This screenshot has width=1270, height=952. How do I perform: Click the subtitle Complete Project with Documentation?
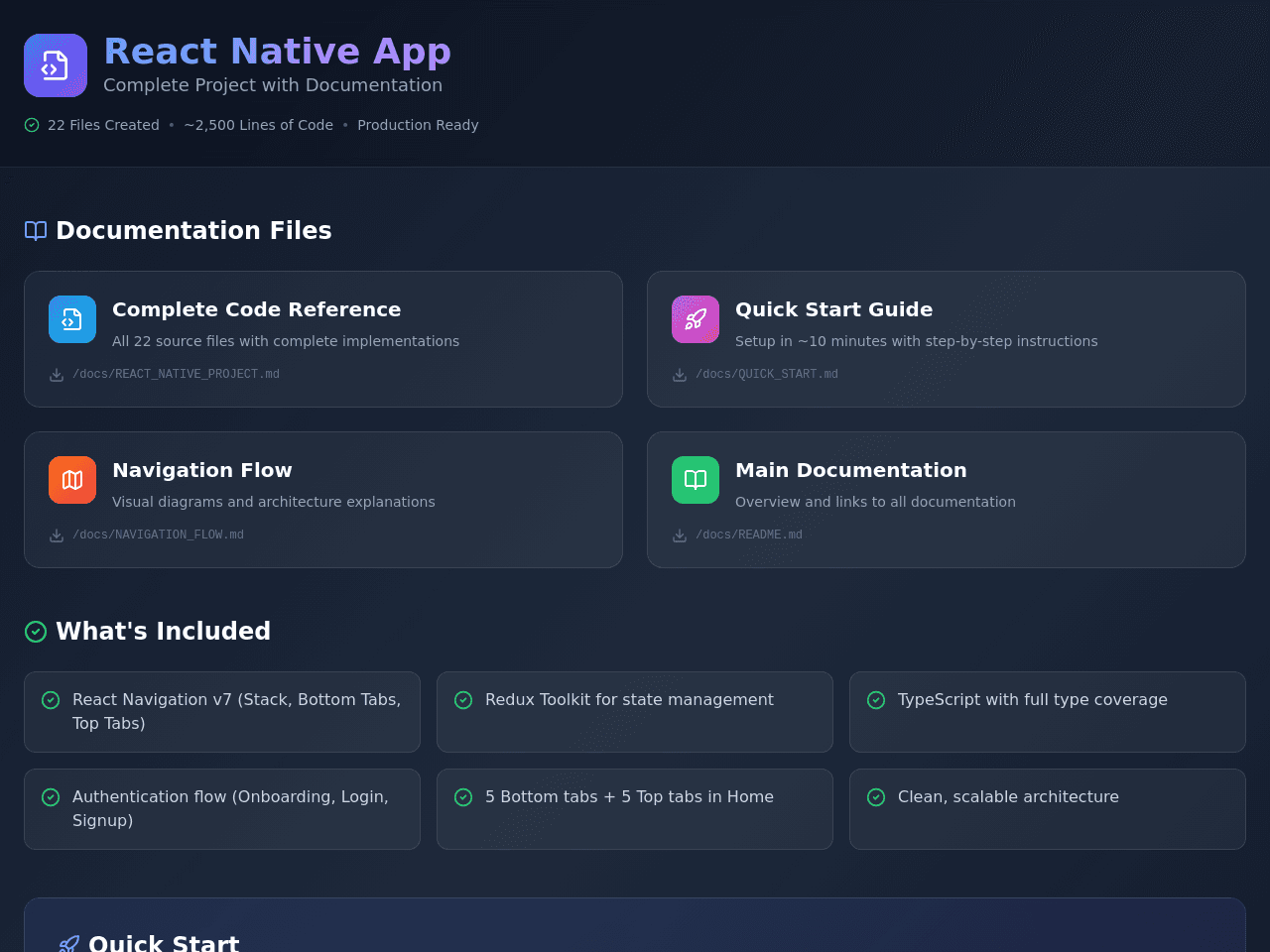pos(273,85)
